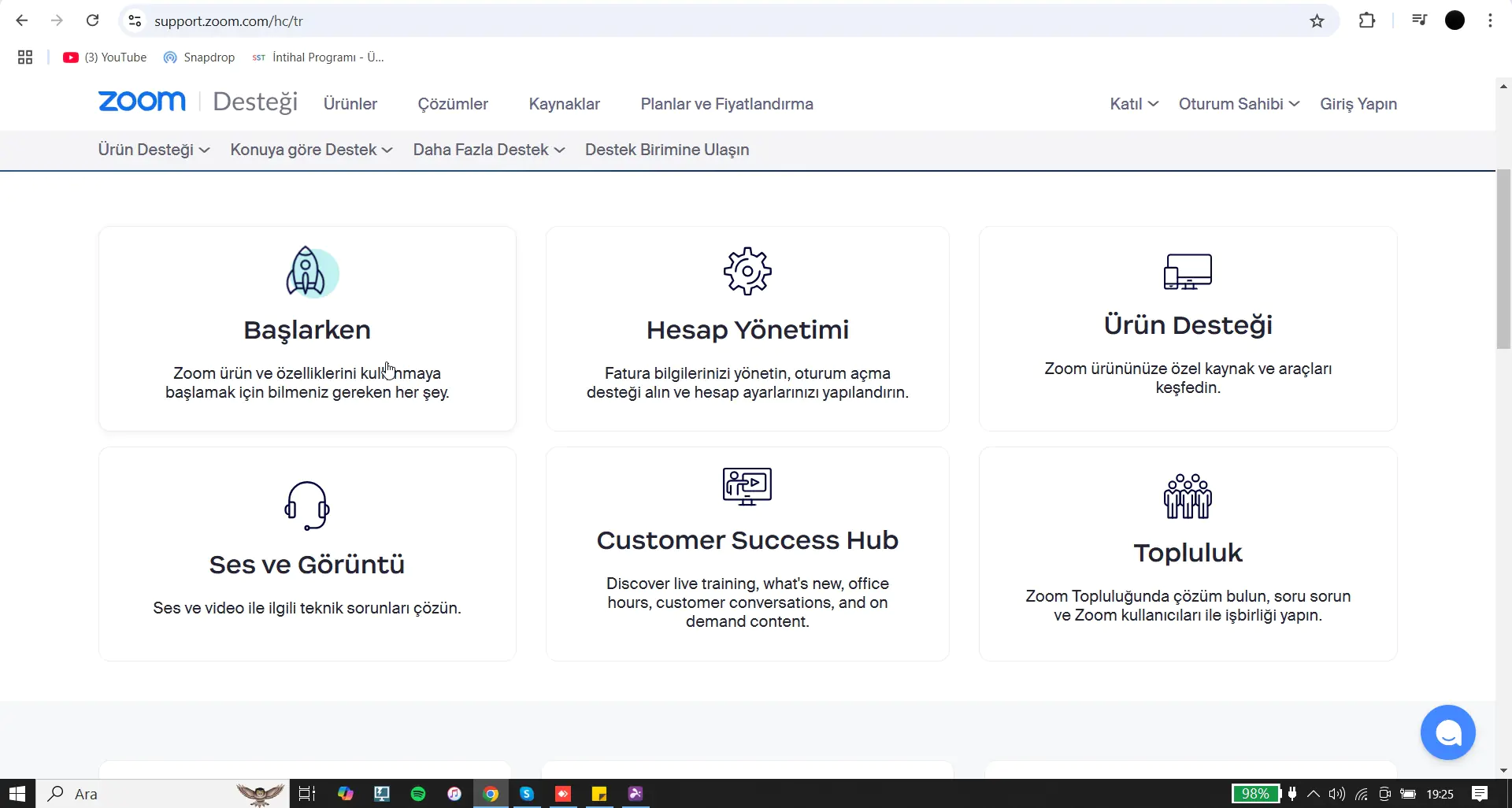This screenshot has height=808, width=1512.
Task: Click the Customer Success Hub presentation icon
Action: (x=747, y=486)
